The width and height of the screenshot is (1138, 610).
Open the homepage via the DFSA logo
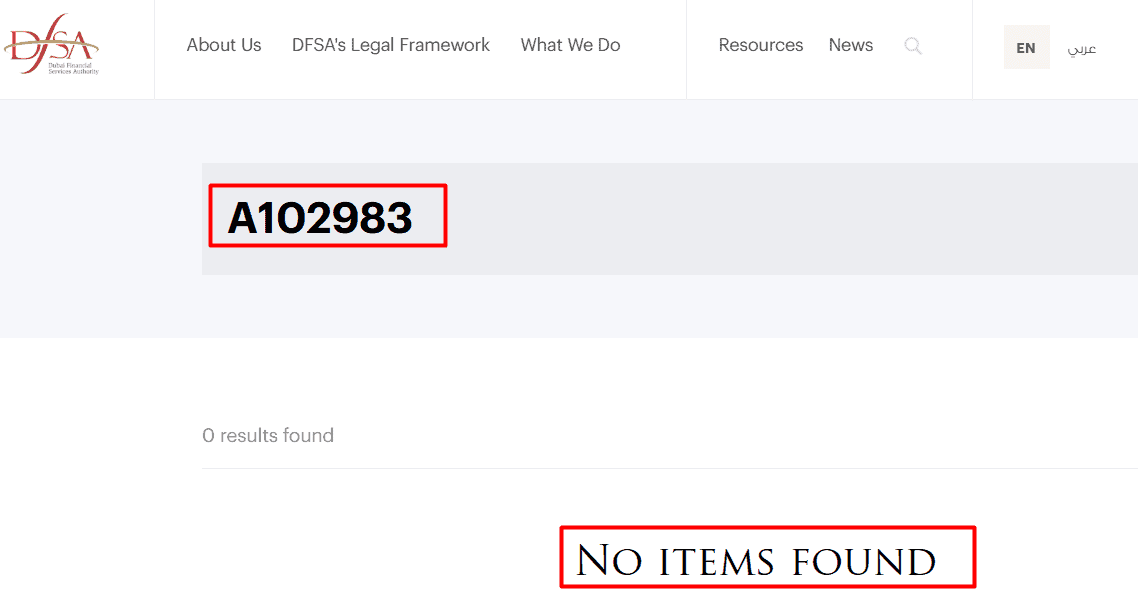[x=52, y=44]
